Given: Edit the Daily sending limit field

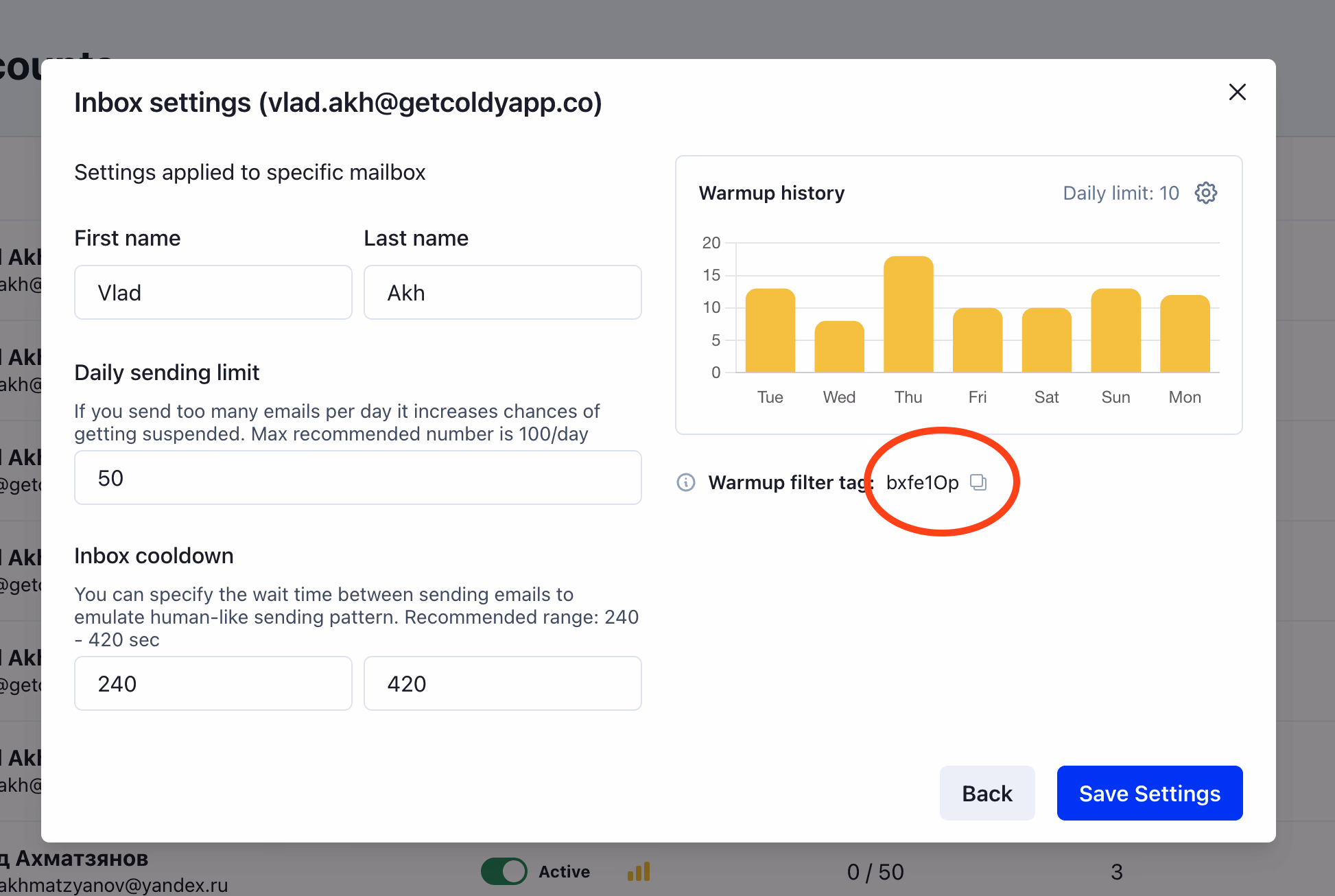Looking at the screenshot, I should [x=357, y=478].
